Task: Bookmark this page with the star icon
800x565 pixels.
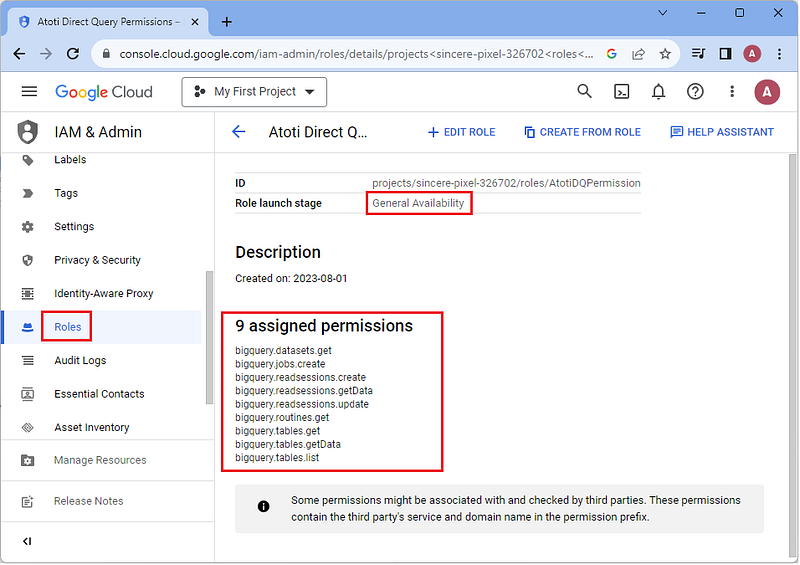Action: tap(665, 54)
